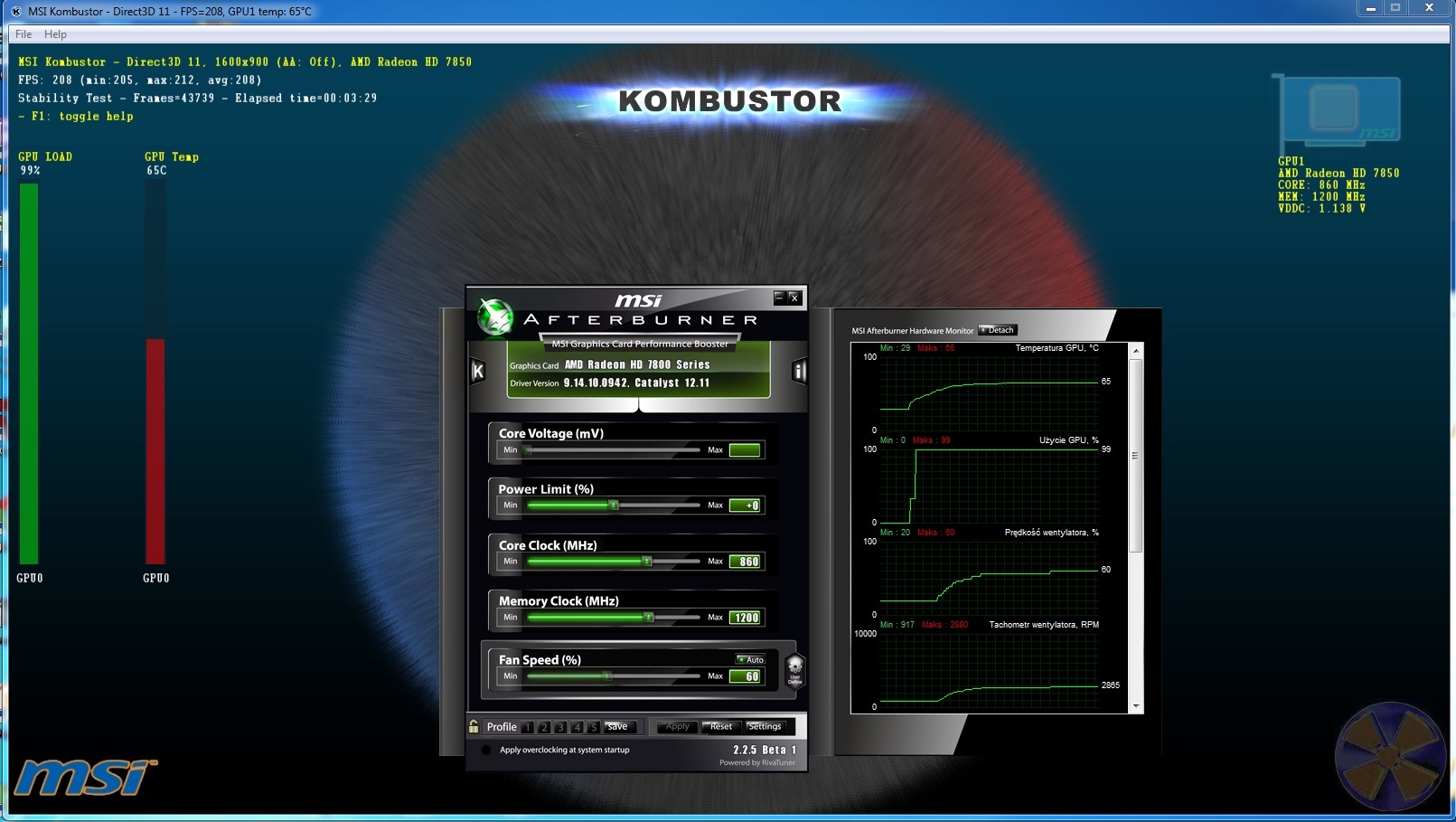Screen dimensions: 1456x822
Task: Select profile slot 1
Action: point(528,727)
